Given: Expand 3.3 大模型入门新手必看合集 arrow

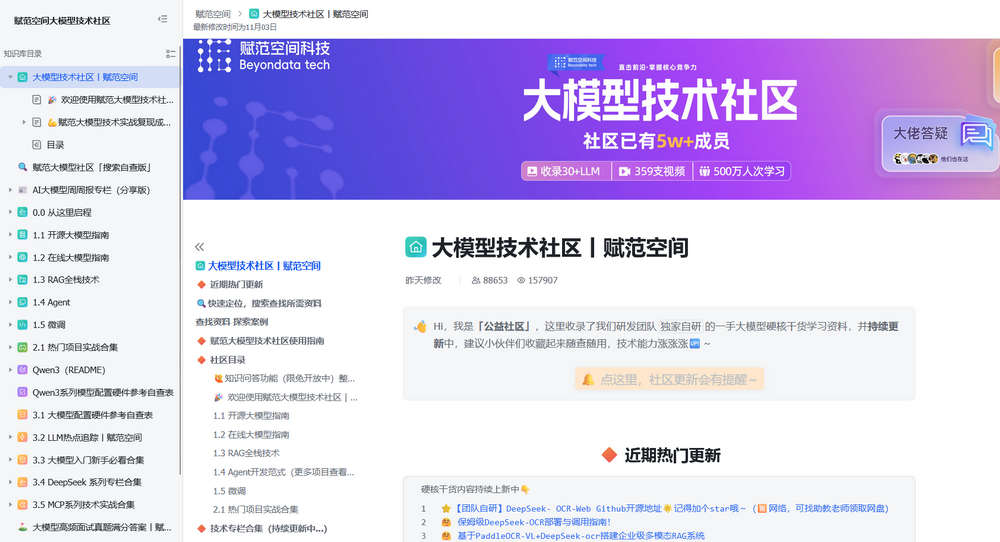Looking at the screenshot, I should (10, 460).
